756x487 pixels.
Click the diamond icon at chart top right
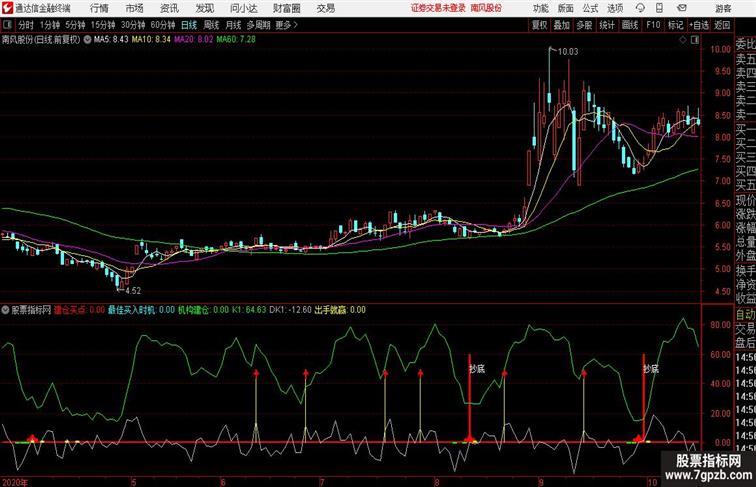(683, 40)
